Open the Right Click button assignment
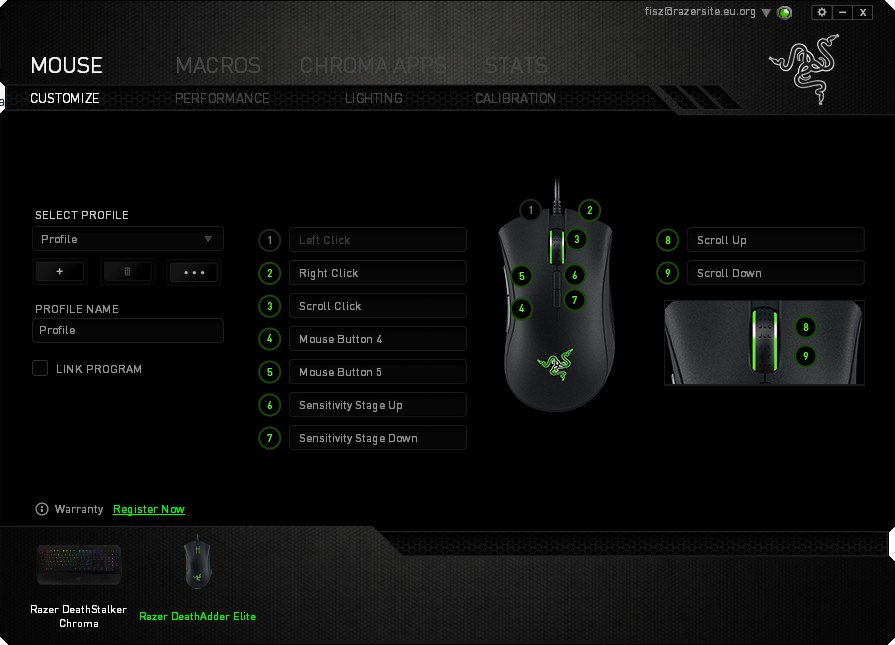The width and height of the screenshot is (895, 645). tap(377, 273)
